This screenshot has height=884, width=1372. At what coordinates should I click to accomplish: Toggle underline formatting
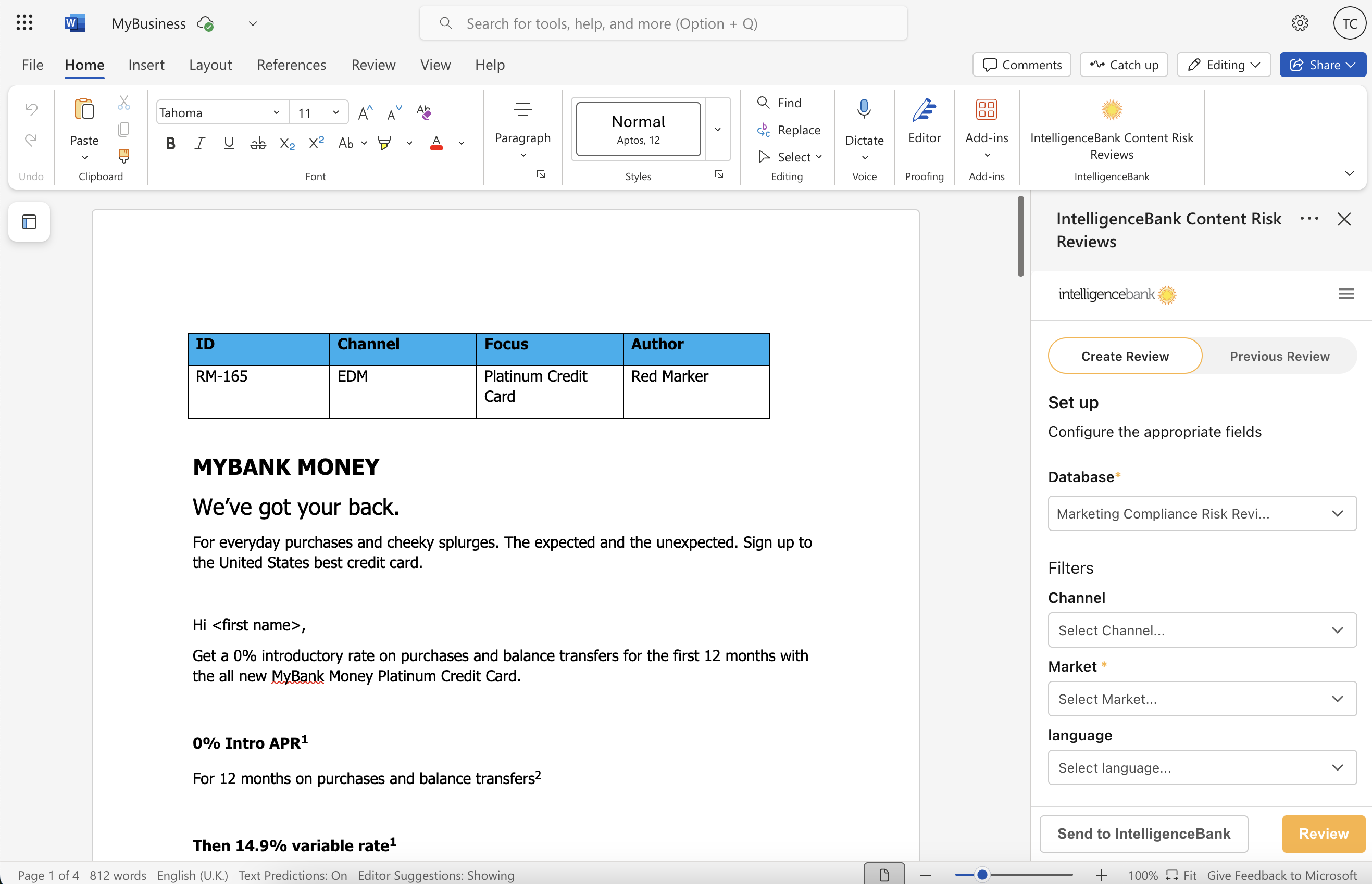[x=229, y=143]
